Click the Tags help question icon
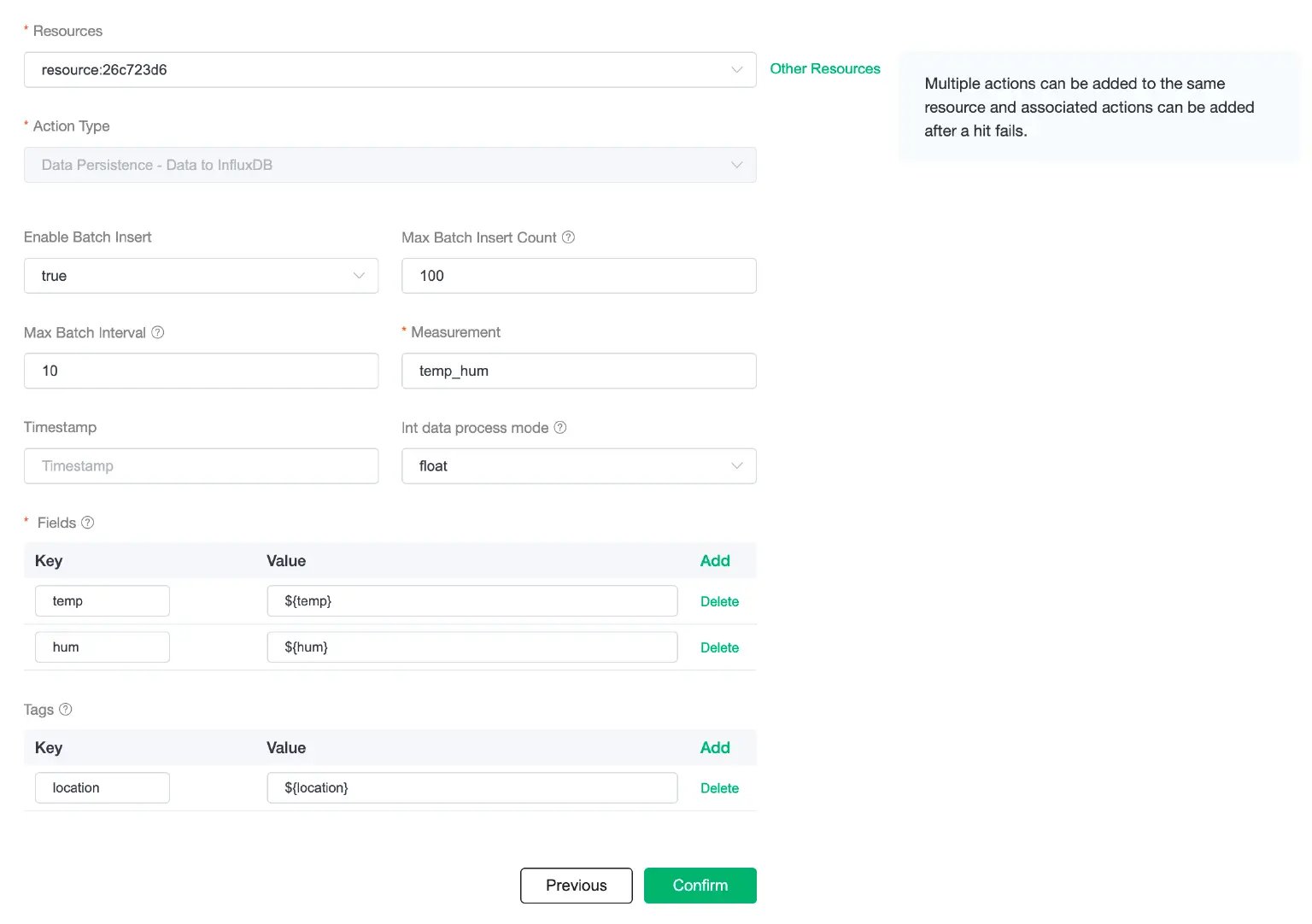This screenshot has width=1312, height=924. (x=66, y=710)
